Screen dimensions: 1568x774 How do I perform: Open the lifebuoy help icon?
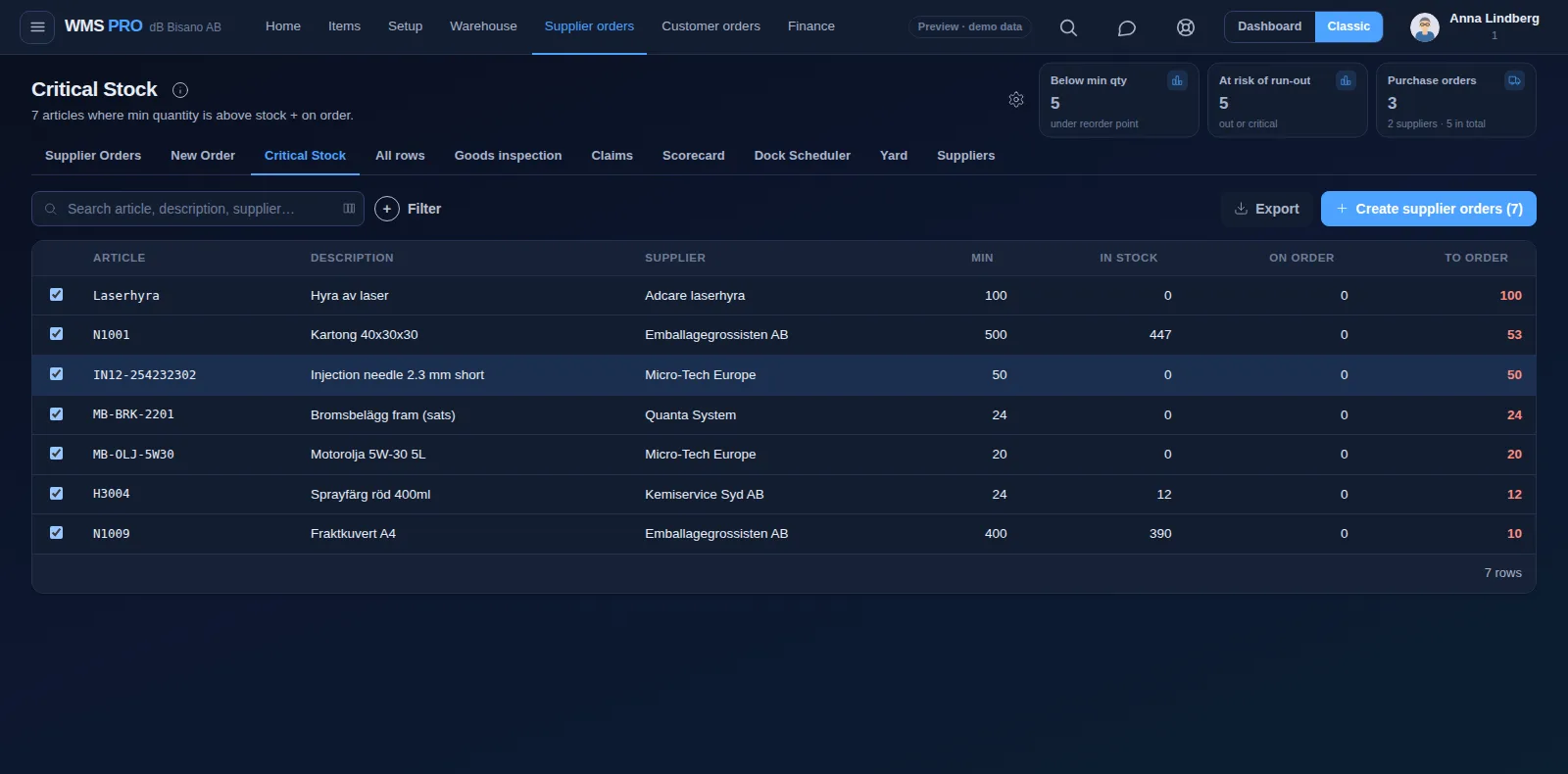click(x=1186, y=27)
